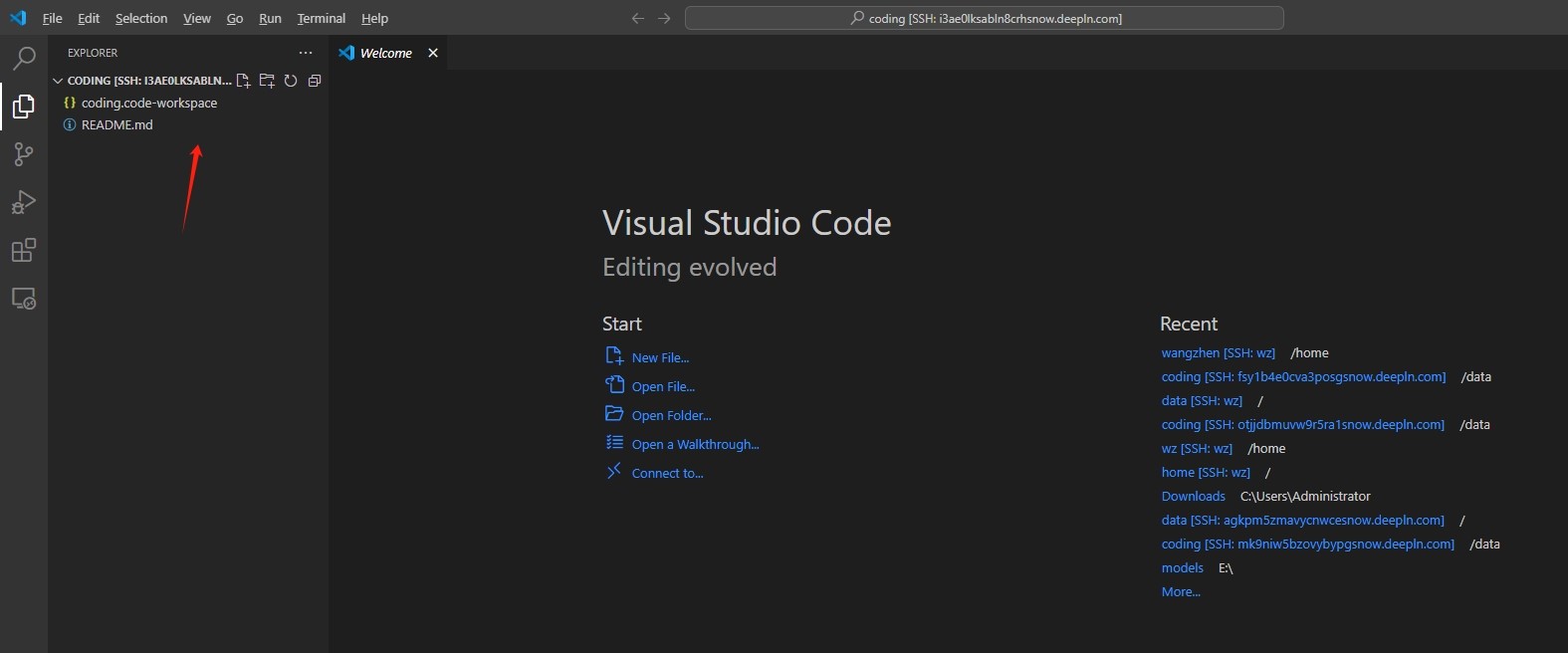This screenshot has width=1568, height=653.
Task: Open the View menu
Action: 197,18
